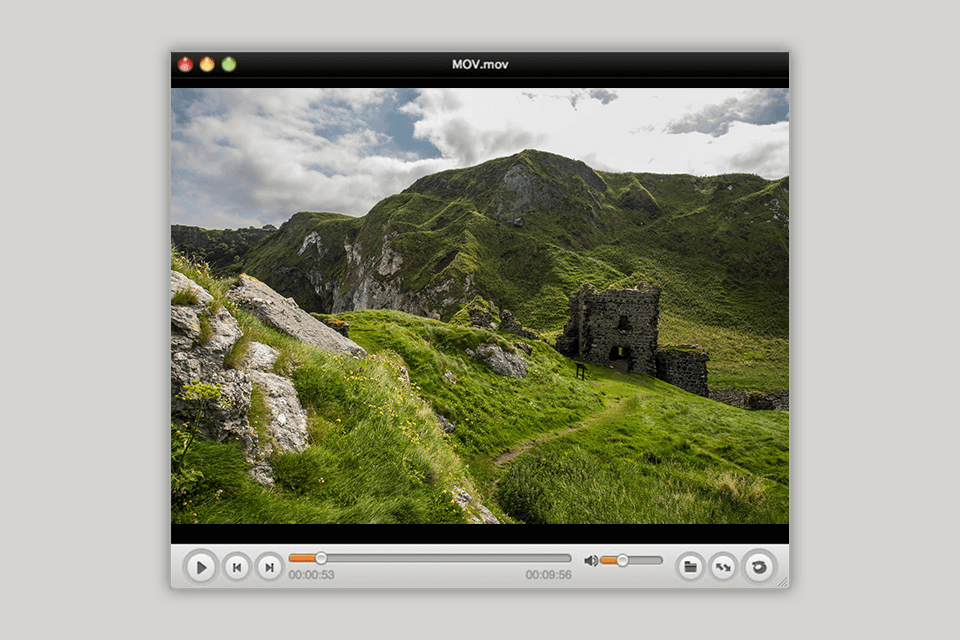Click the video frame to pause

(x=480, y=310)
